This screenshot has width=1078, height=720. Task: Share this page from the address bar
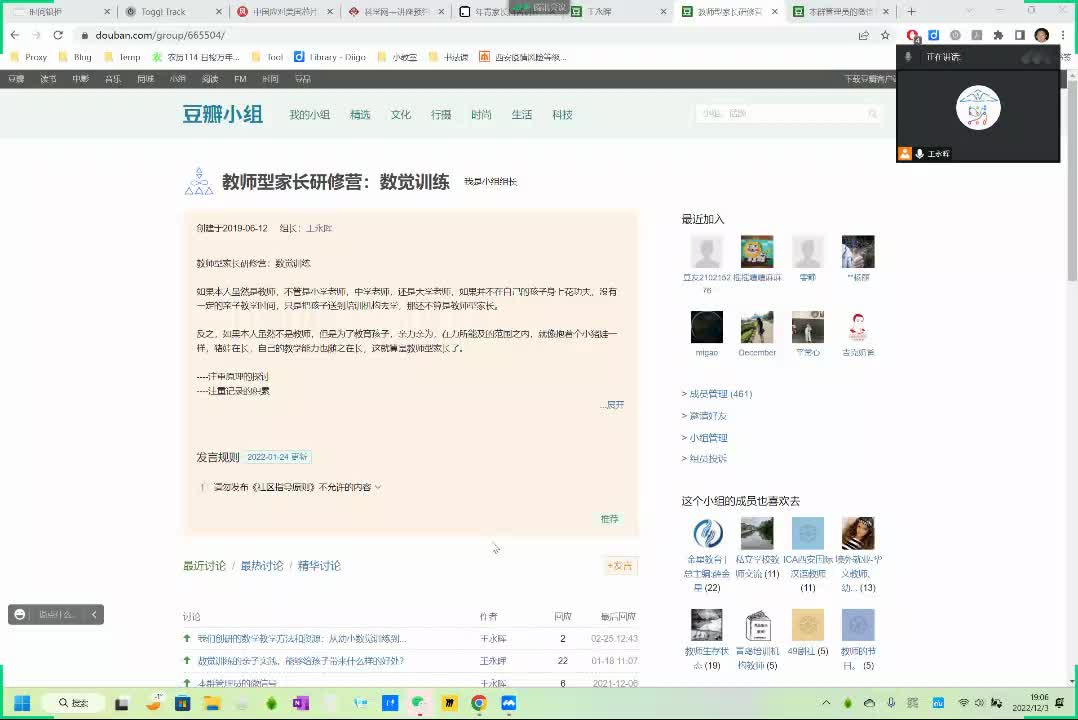(x=864, y=35)
